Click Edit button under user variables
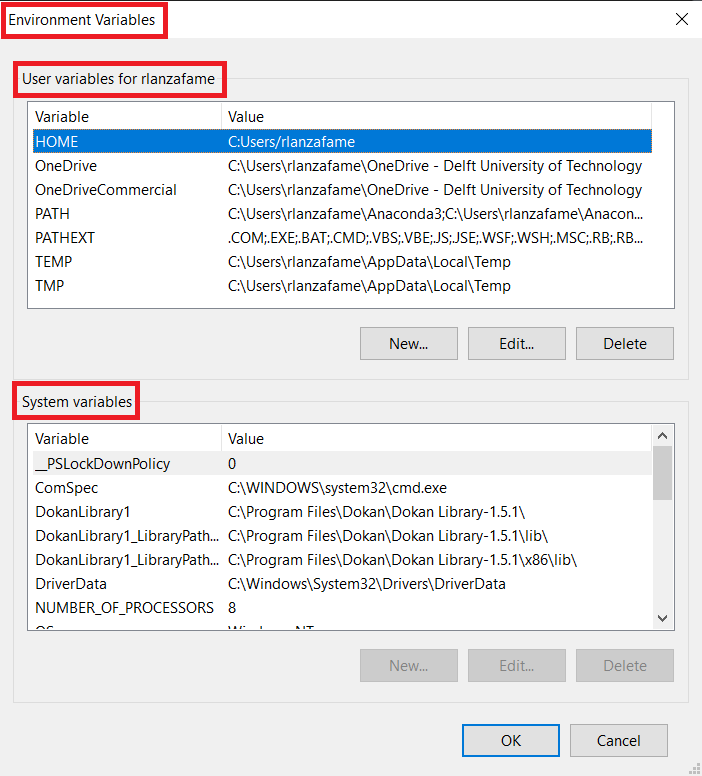This screenshot has height=776, width=702. coord(516,343)
